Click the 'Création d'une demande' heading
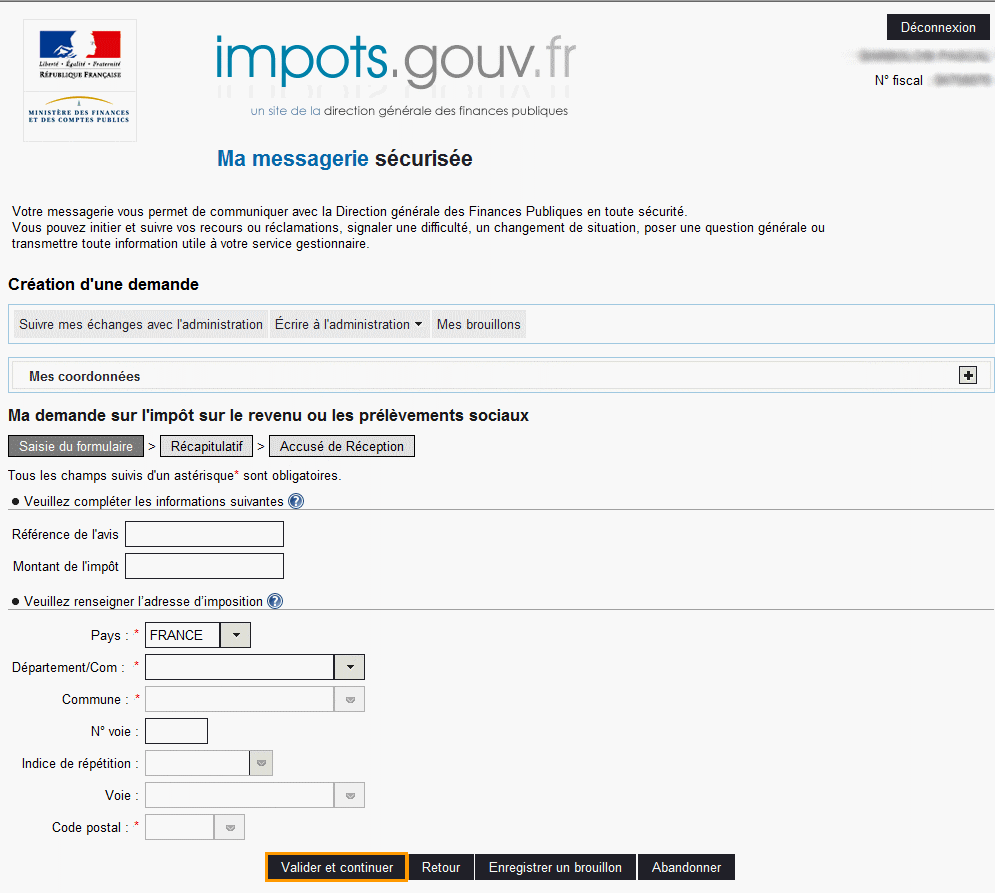The width and height of the screenshot is (995, 893). 103,284
